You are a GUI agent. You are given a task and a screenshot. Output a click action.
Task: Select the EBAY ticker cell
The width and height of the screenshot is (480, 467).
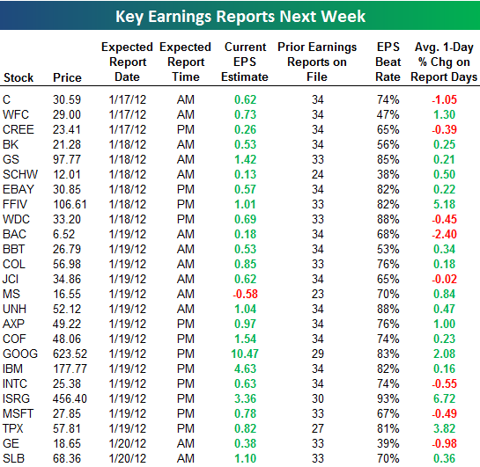tap(18, 189)
